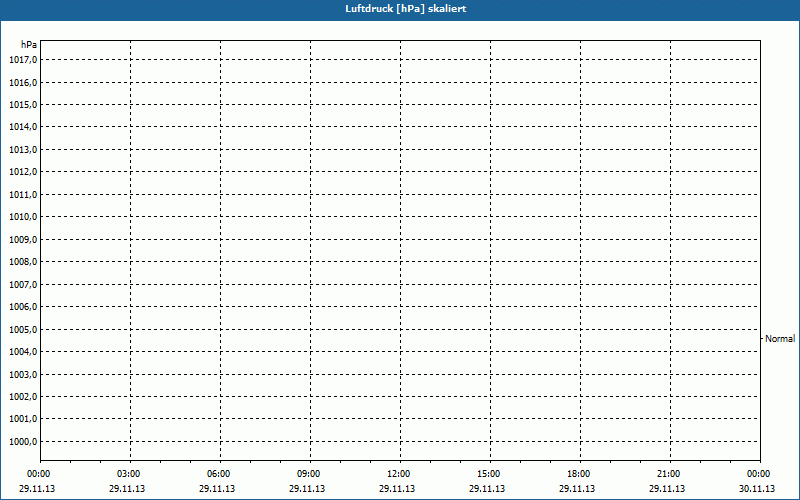Click the 1009,0 axis value

pos(23,239)
